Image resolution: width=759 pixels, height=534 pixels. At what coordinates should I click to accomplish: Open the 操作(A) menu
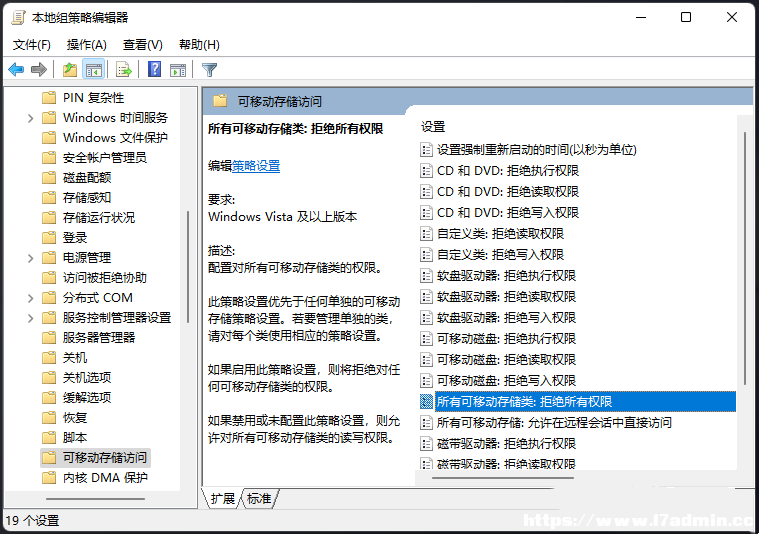point(87,45)
